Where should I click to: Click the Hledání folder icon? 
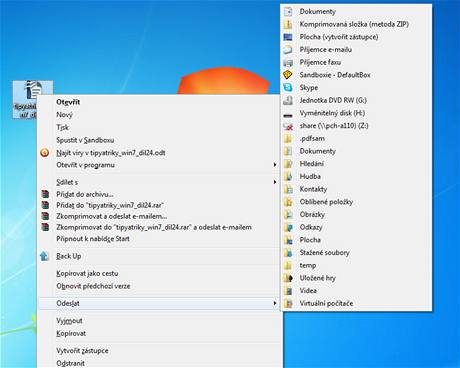pos(288,164)
